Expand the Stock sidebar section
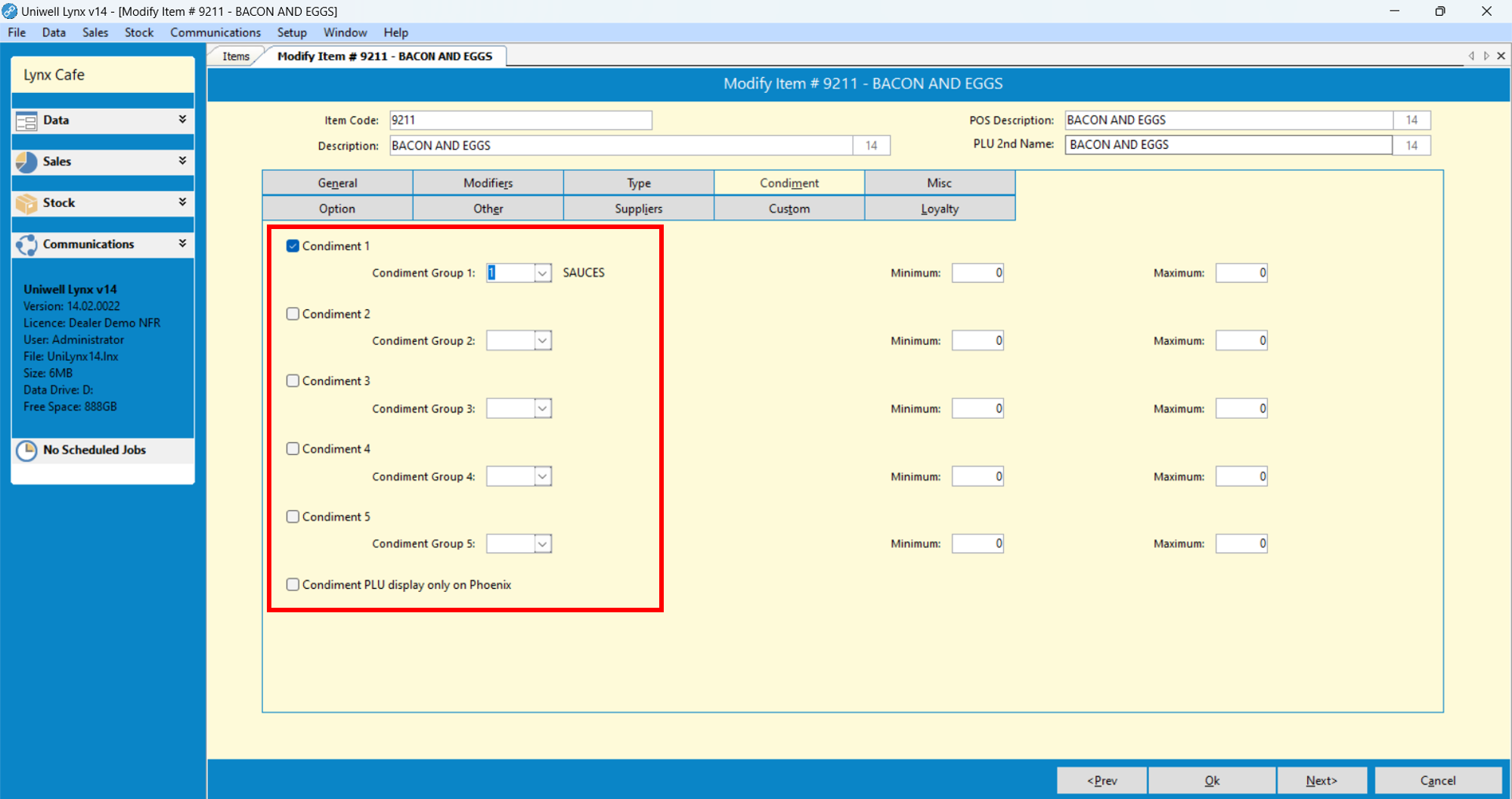Image resolution: width=1512 pixels, height=799 pixels. point(182,202)
